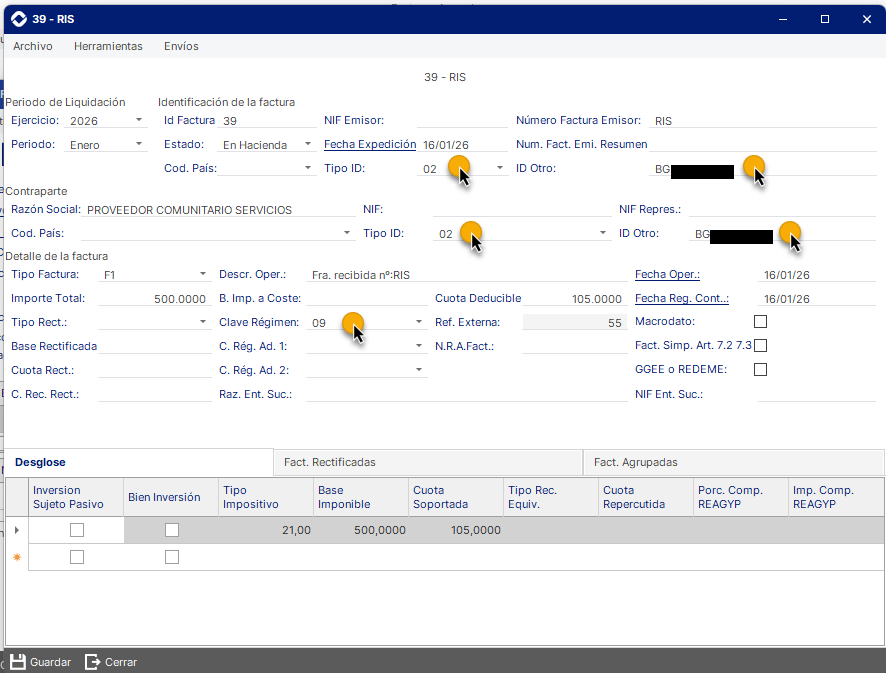Expand the Clave Régimen dropdown arrow

(x=419, y=322)
